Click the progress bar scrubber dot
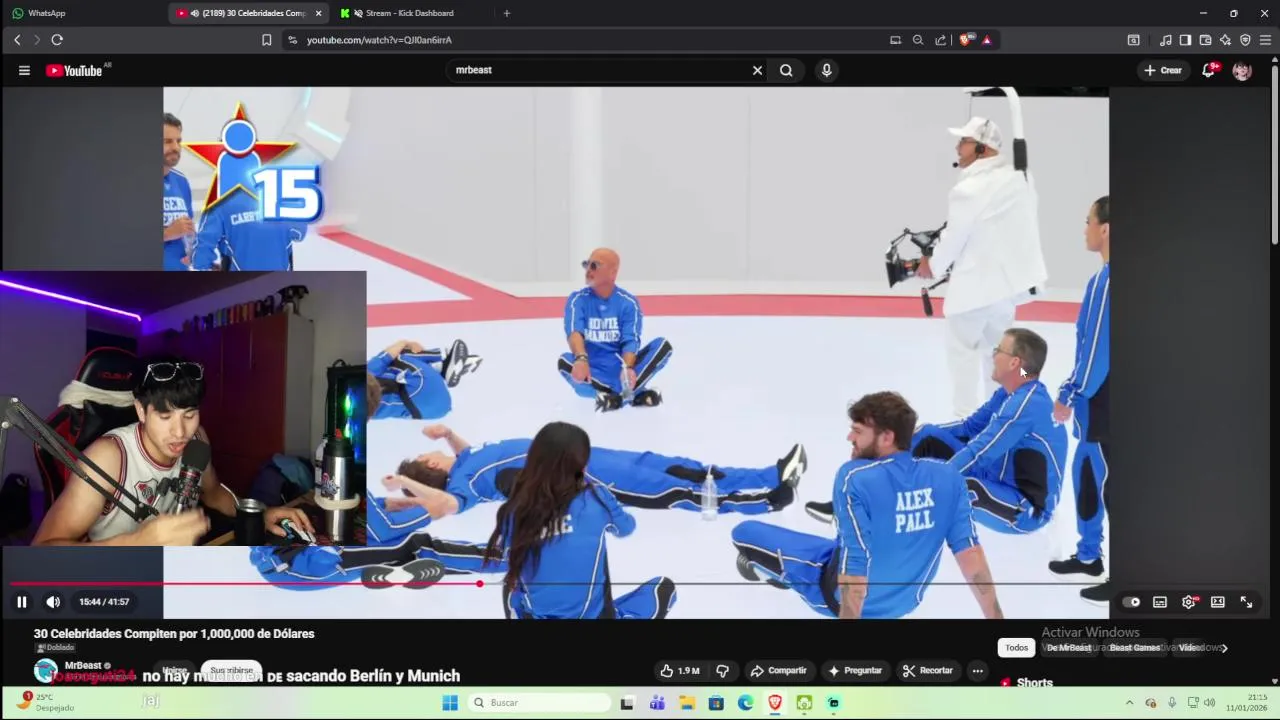Screen dimensions: 1280x720 (x=480, y=583)
